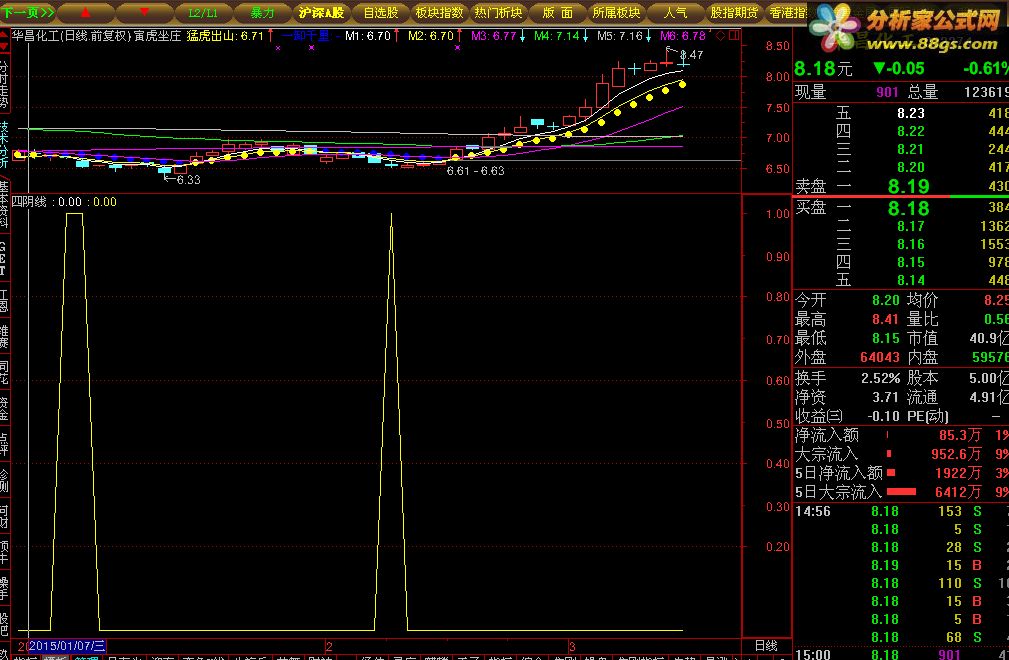Open the 江恩 side tab

point(4,301)
